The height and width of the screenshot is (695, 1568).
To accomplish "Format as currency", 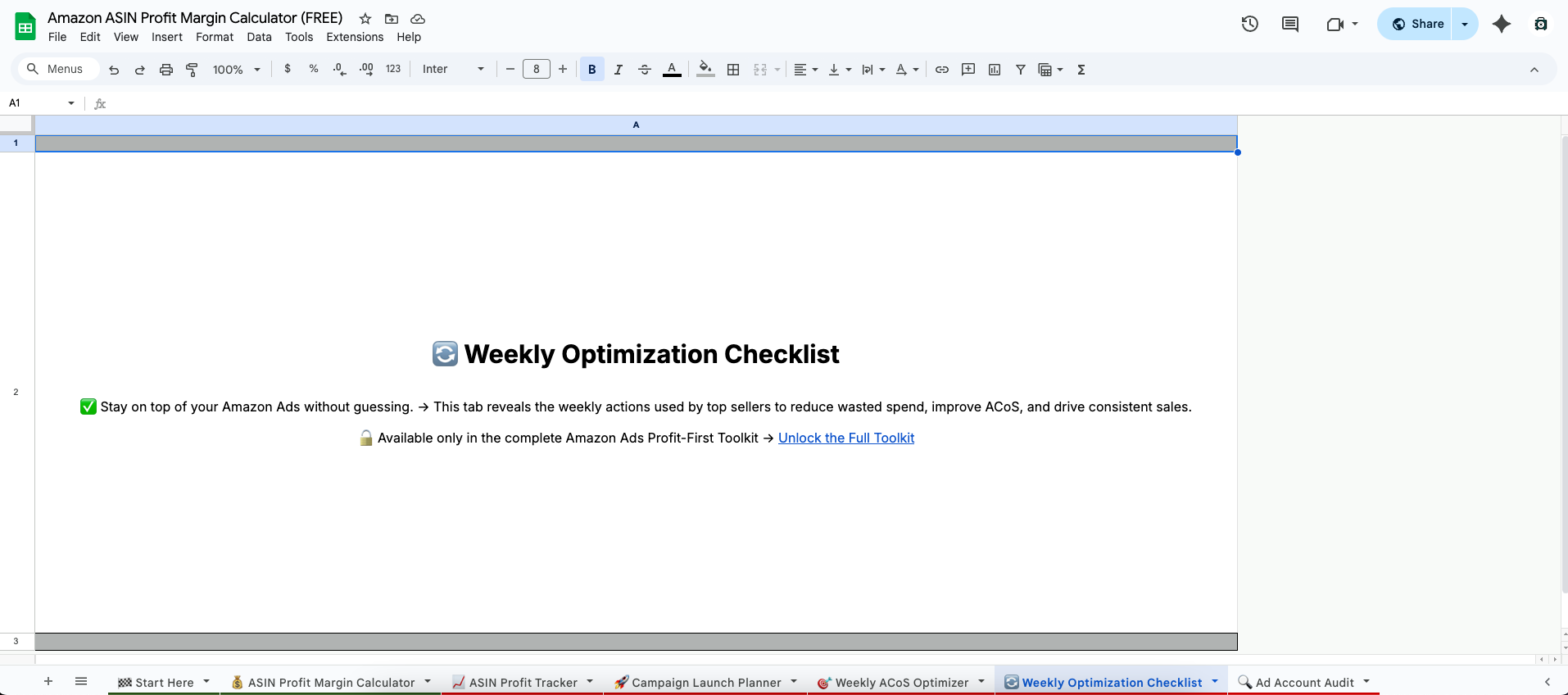I will (x=288, y=69).
